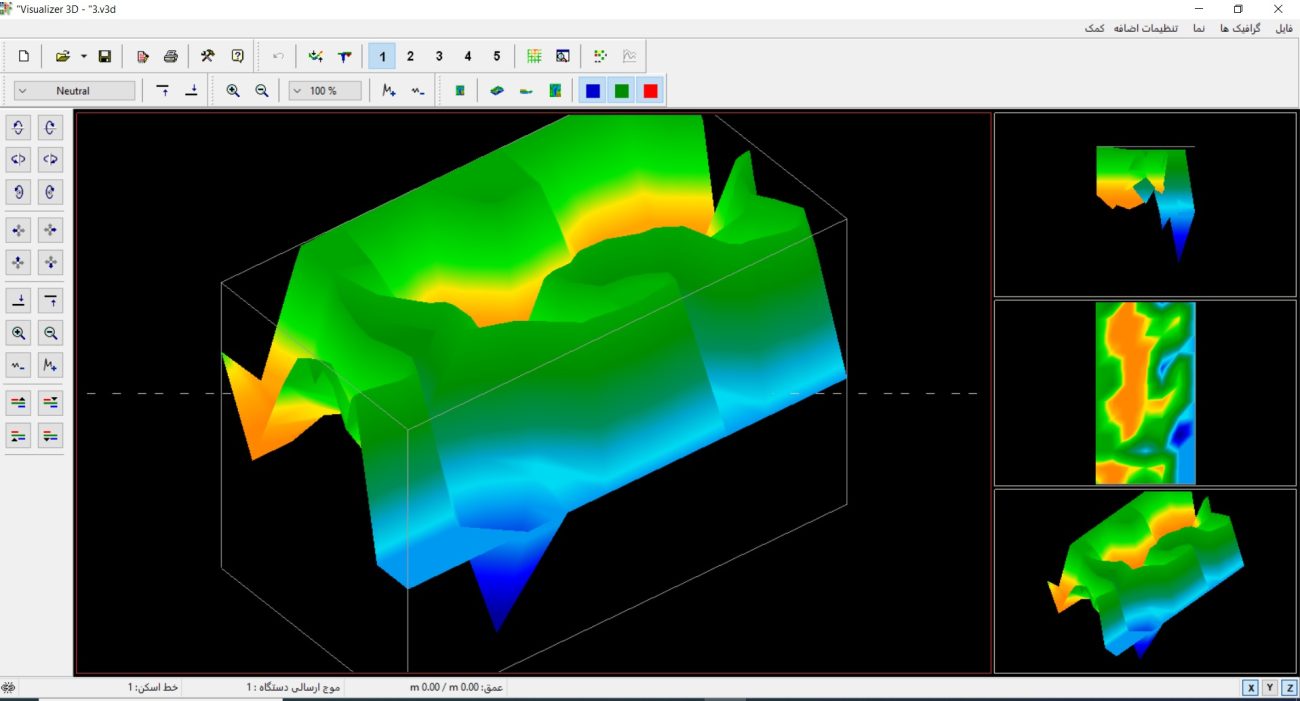Click the save (floppy disk) icon

(x=105, y=56)
